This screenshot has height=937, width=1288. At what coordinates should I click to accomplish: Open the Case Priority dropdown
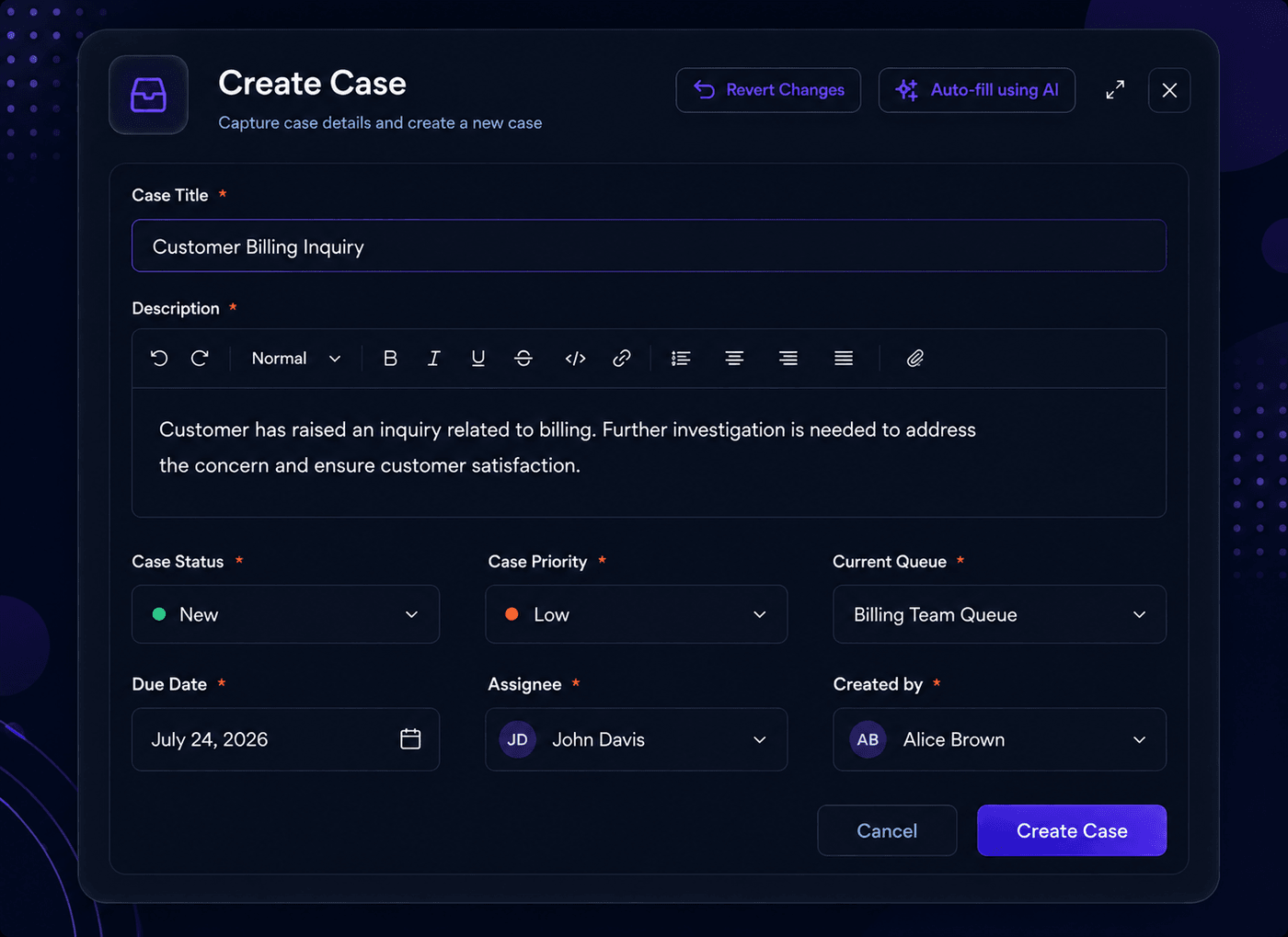click(637, 614)
